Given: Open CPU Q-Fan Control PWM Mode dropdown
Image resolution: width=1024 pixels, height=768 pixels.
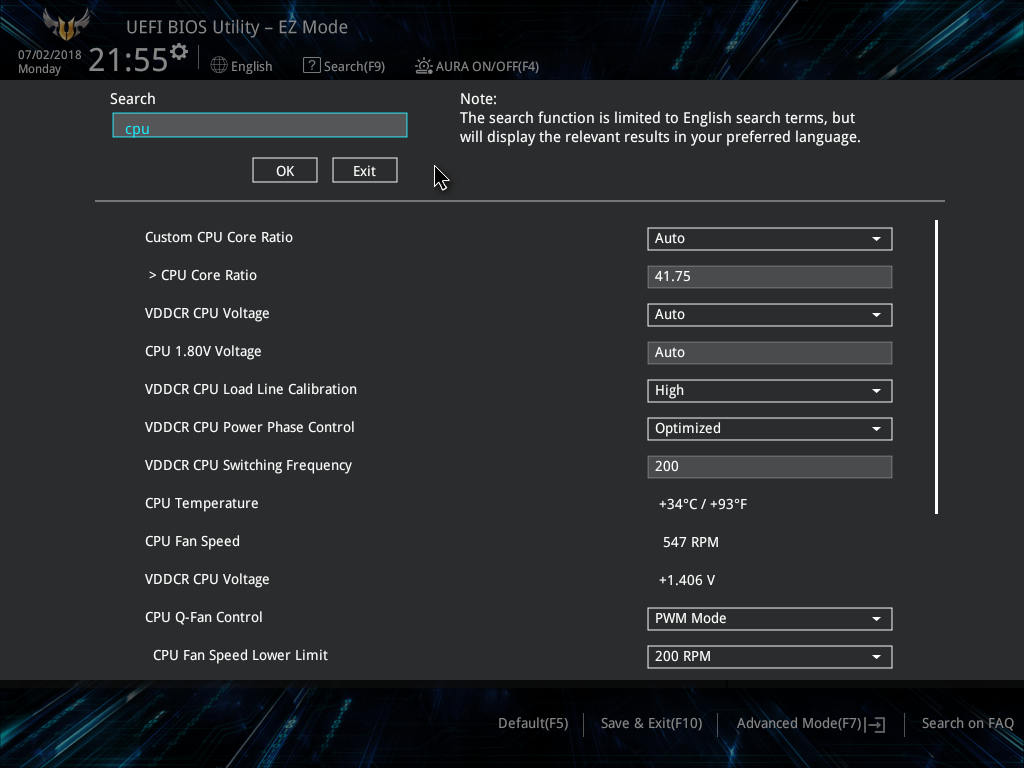Looking at the screenshot, I should 769,618.
